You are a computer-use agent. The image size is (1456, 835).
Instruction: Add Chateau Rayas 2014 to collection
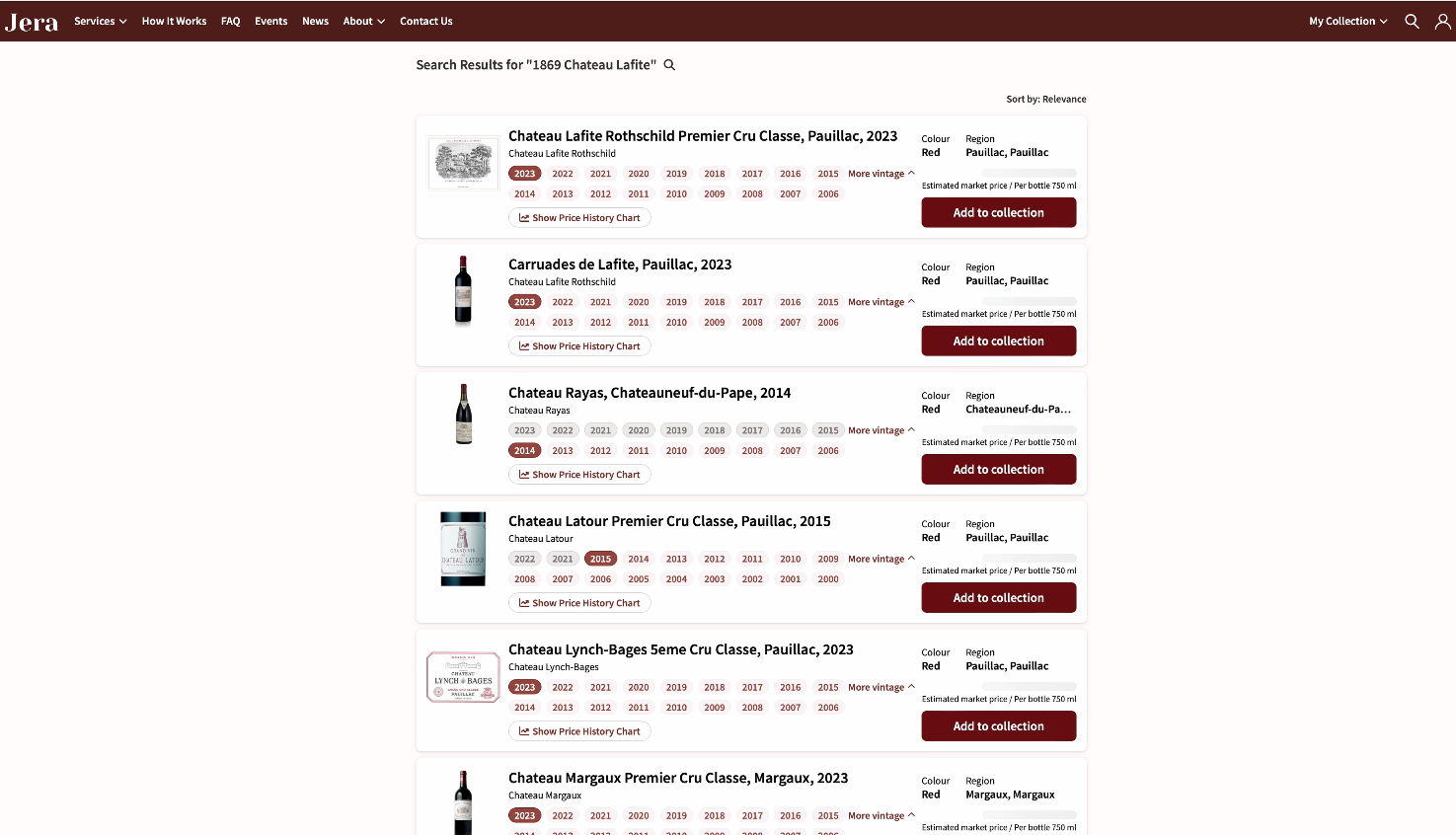(999, 469)
